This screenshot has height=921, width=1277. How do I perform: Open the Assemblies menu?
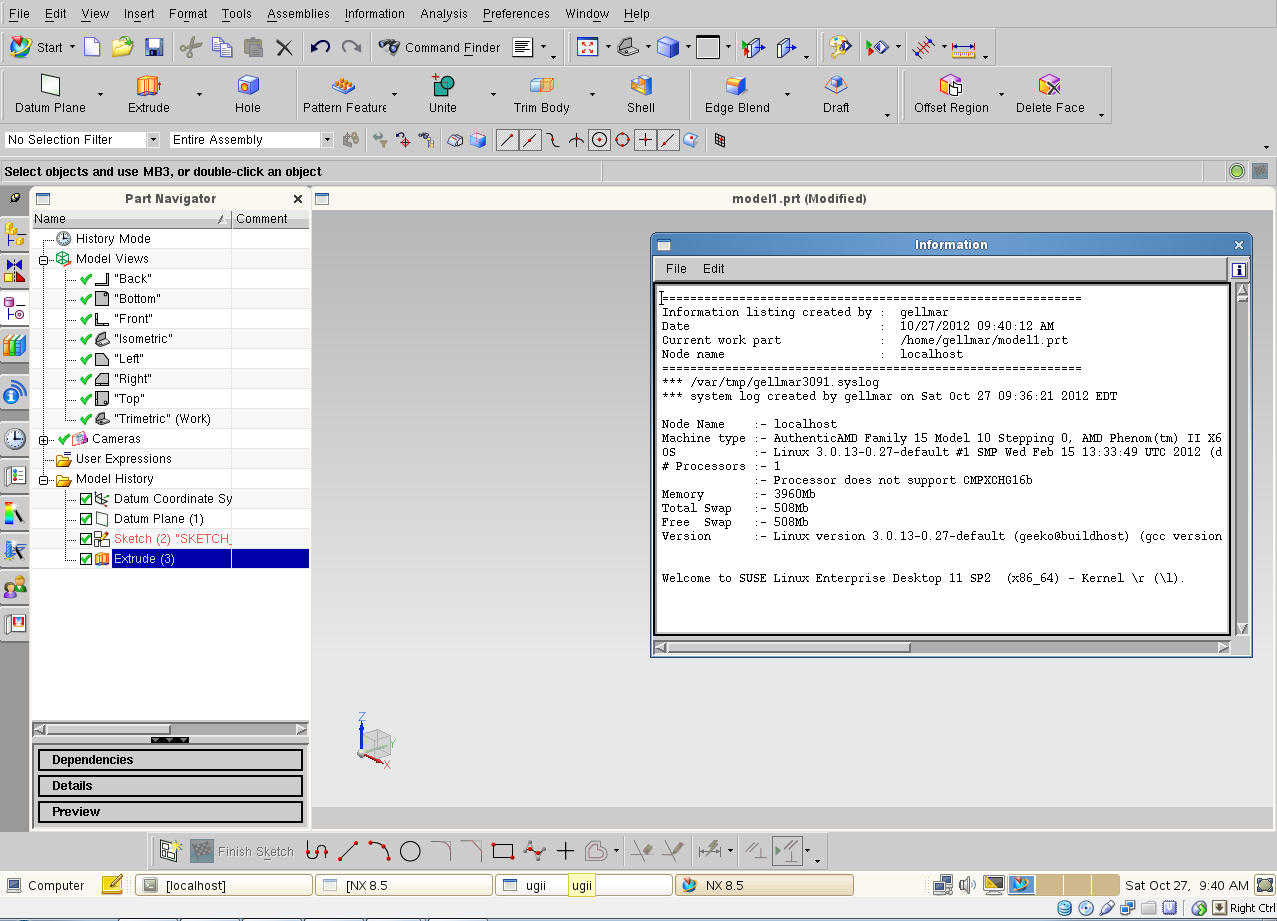298,14
